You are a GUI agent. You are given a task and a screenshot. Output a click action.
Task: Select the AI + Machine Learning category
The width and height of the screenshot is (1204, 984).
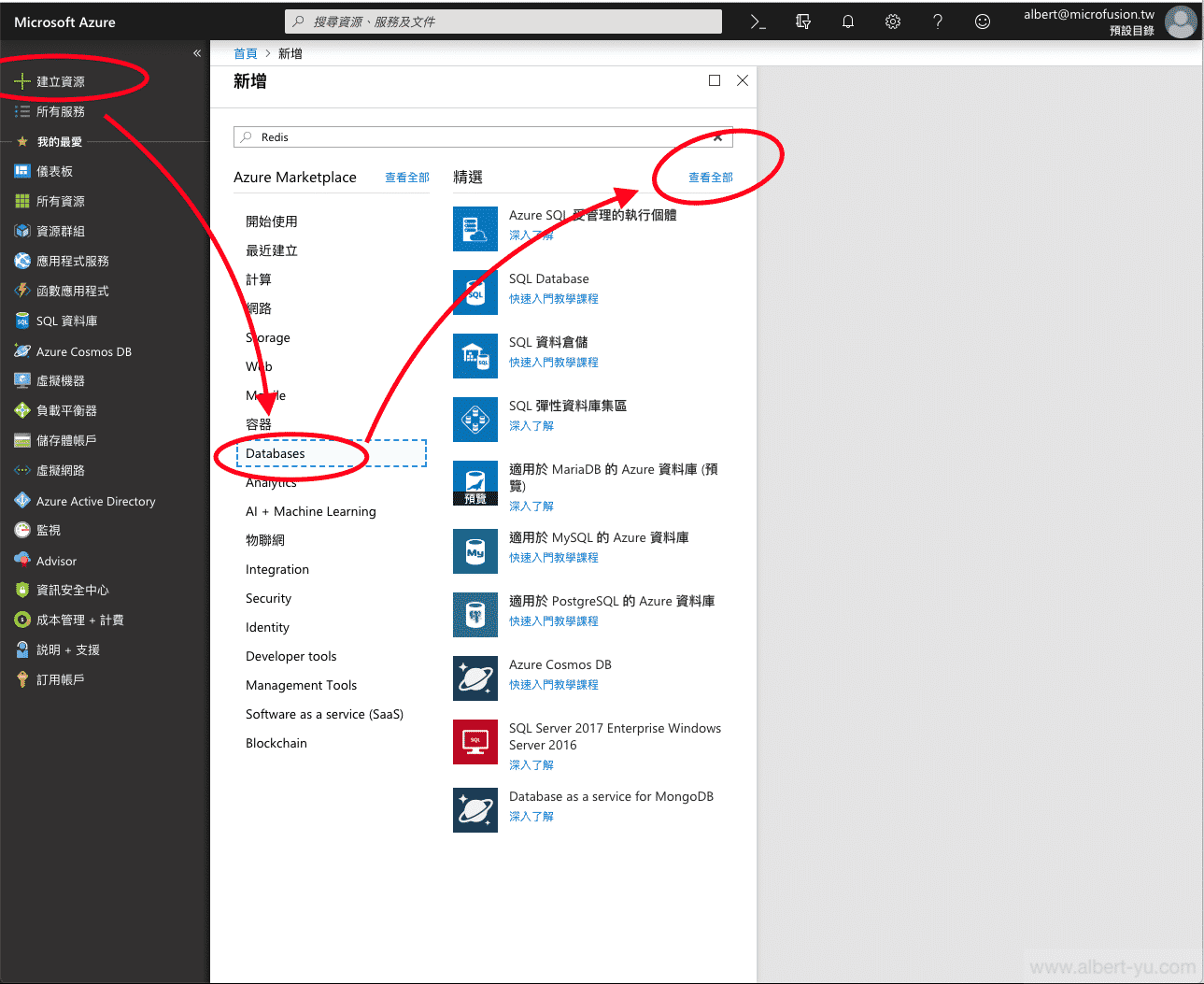[311, 511]
